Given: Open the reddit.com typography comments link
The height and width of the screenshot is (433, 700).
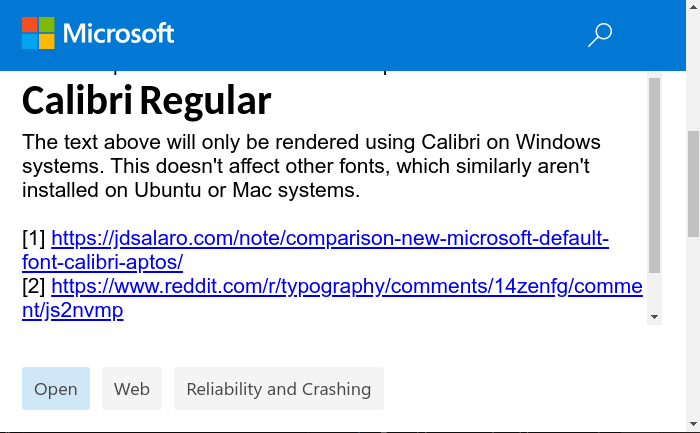Looking at the screenshot, I should pos(347,287).
